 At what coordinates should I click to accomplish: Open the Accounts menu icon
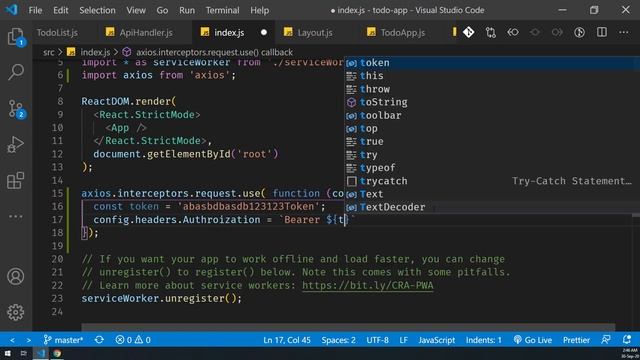(x=16, y=276)
